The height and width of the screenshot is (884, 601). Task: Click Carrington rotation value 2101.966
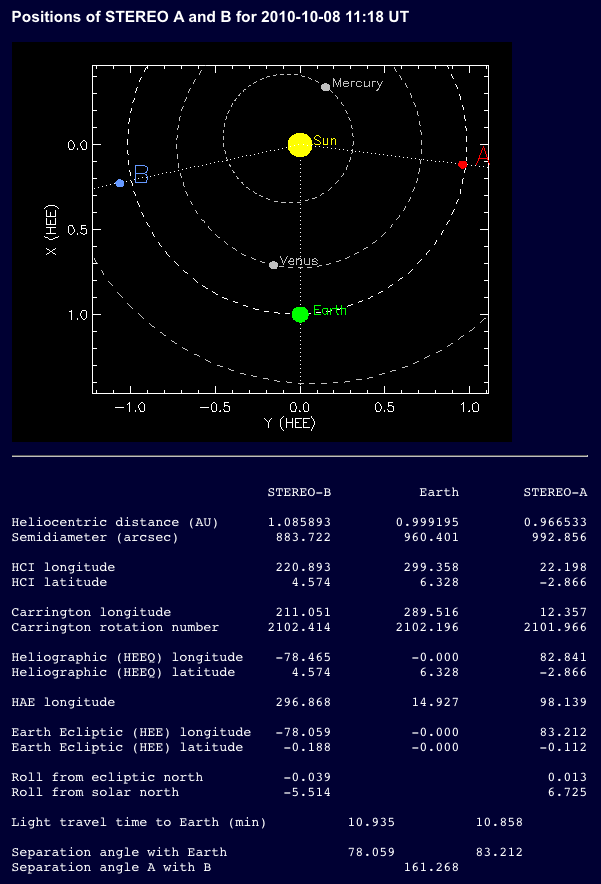555,627
